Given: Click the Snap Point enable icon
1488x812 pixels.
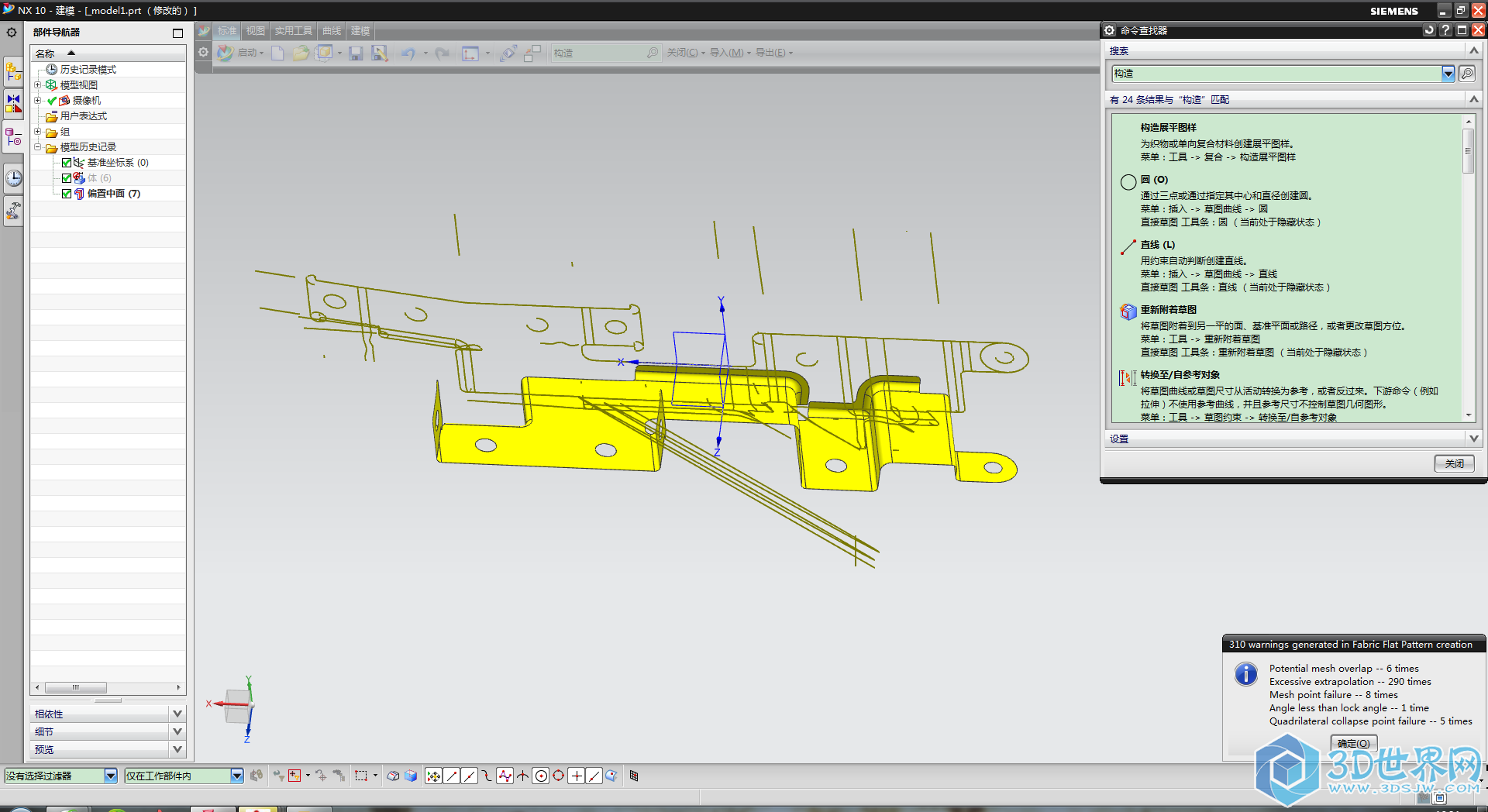Looking at the screenshot, I should [433, 776].
